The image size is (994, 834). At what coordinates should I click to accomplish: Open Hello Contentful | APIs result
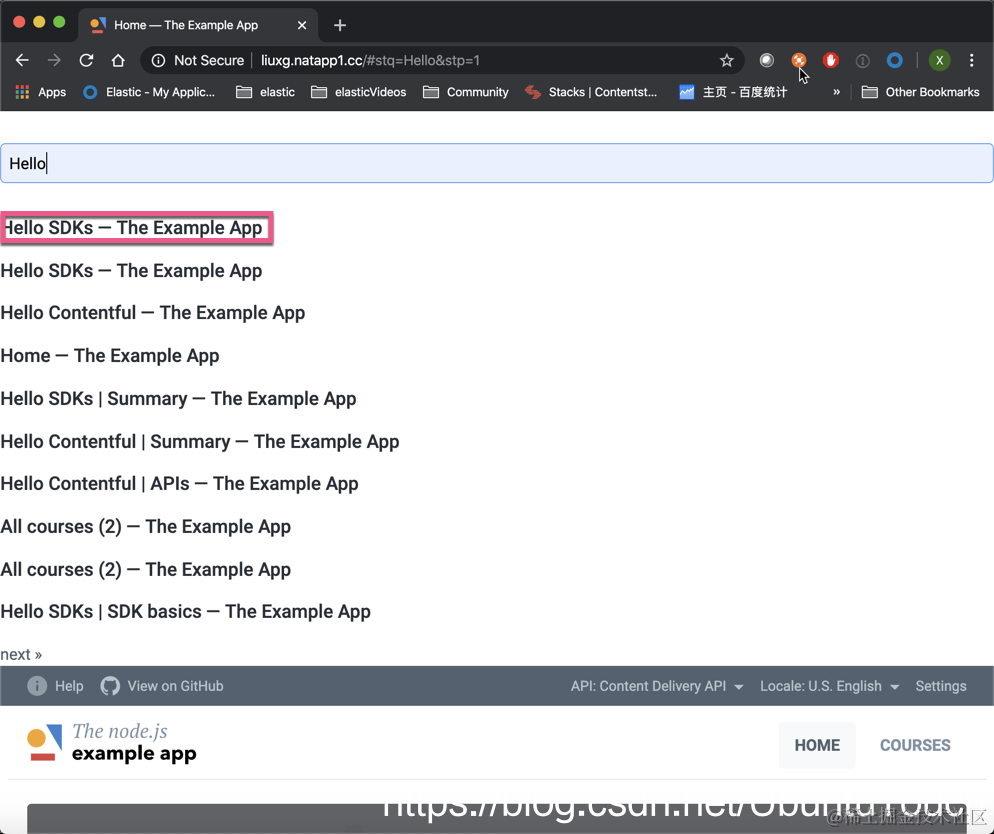click(x=179, y=484)
